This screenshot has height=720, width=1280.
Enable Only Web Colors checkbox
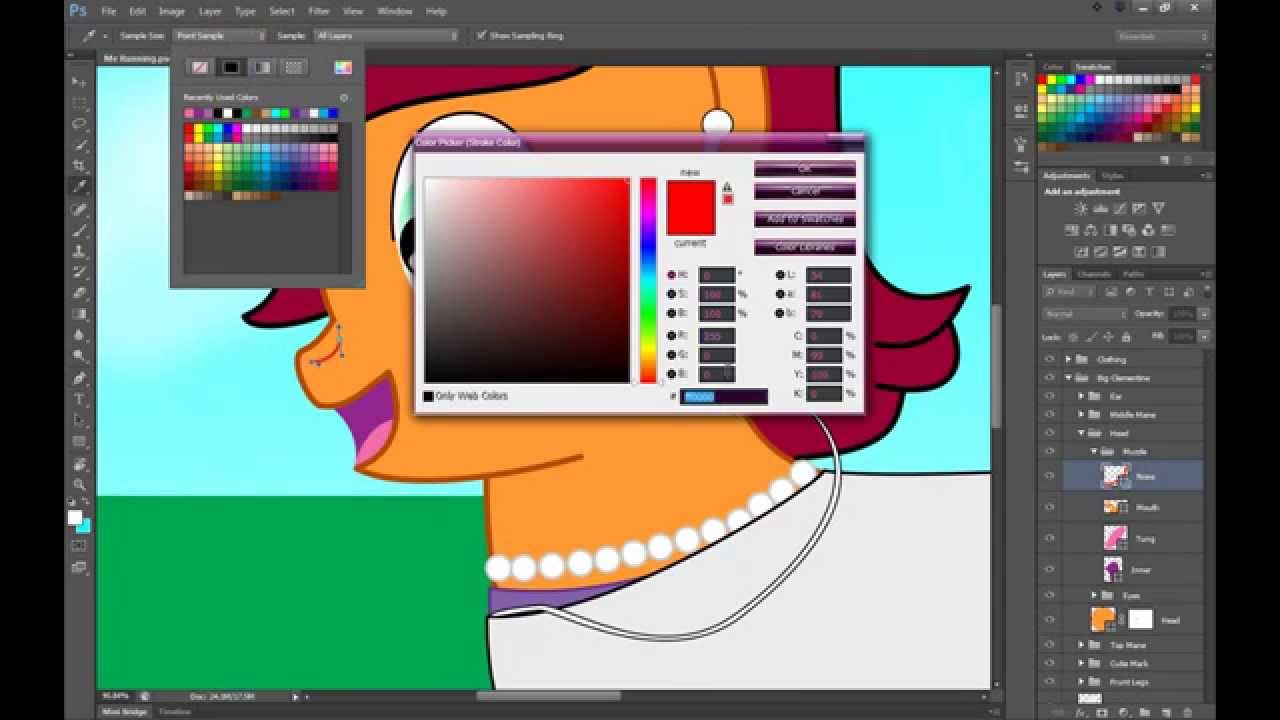coord(428,396)
